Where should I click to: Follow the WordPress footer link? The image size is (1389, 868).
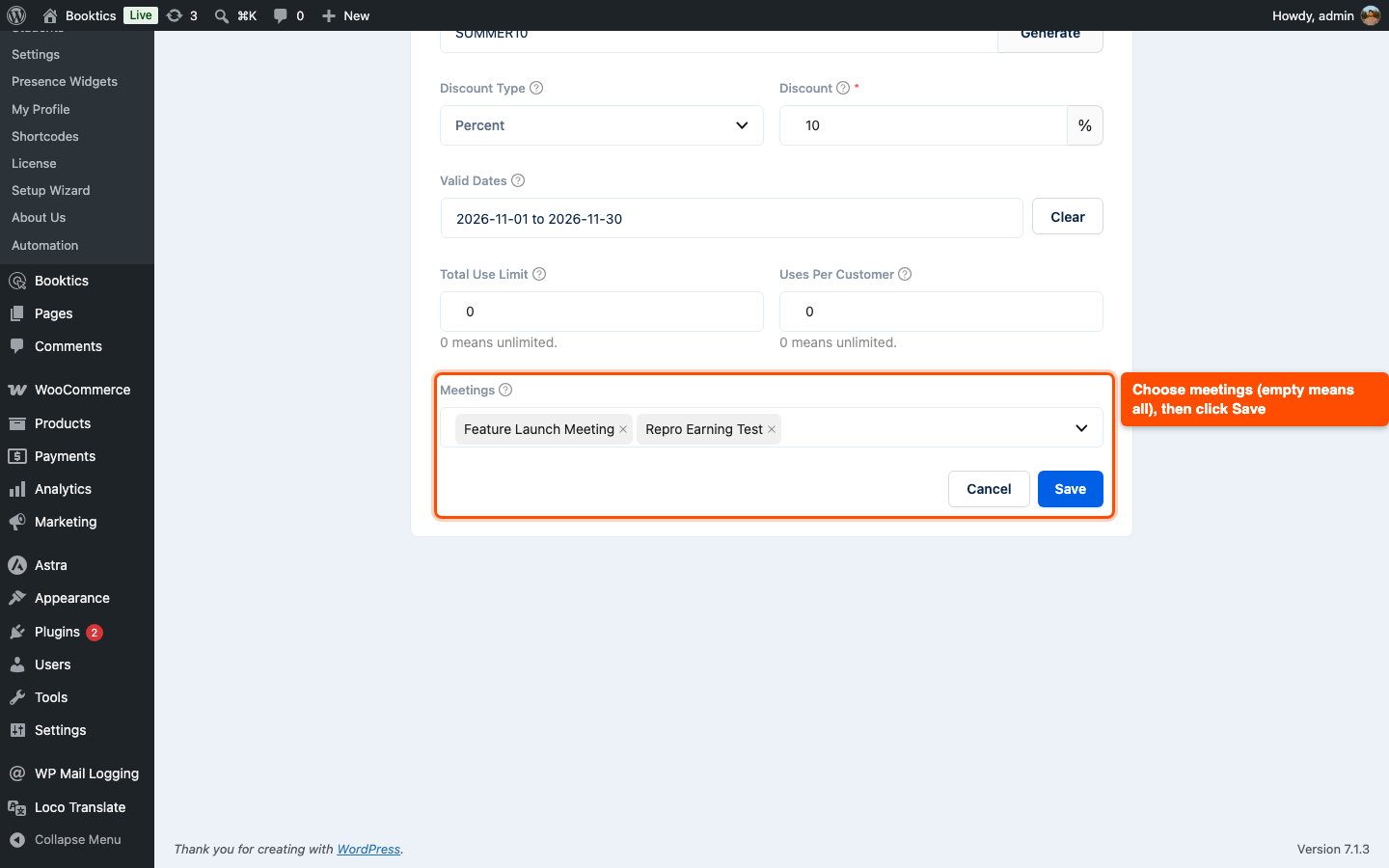[368, 849]
